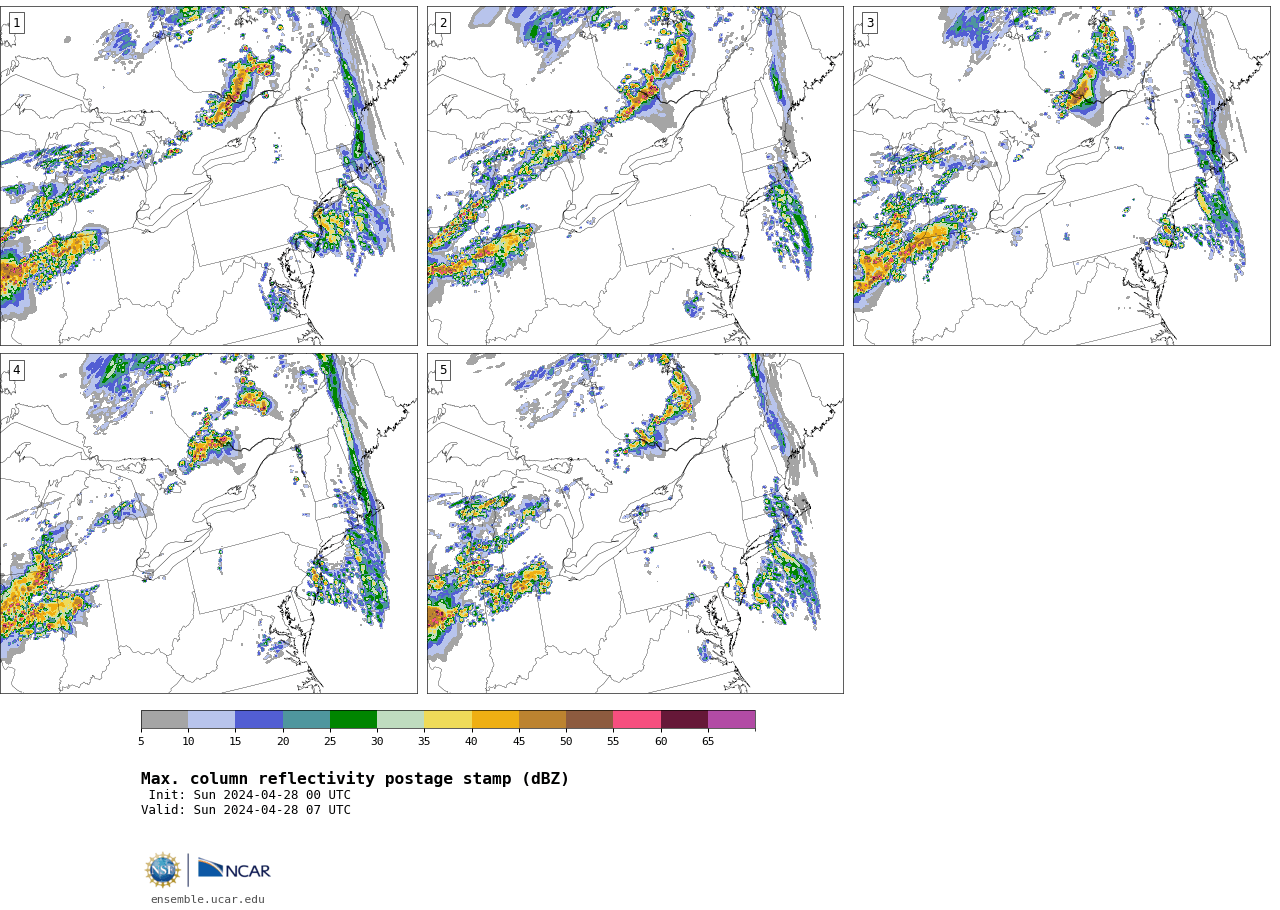Click the teal 20-25 dBZ swatch

[306, 720]
